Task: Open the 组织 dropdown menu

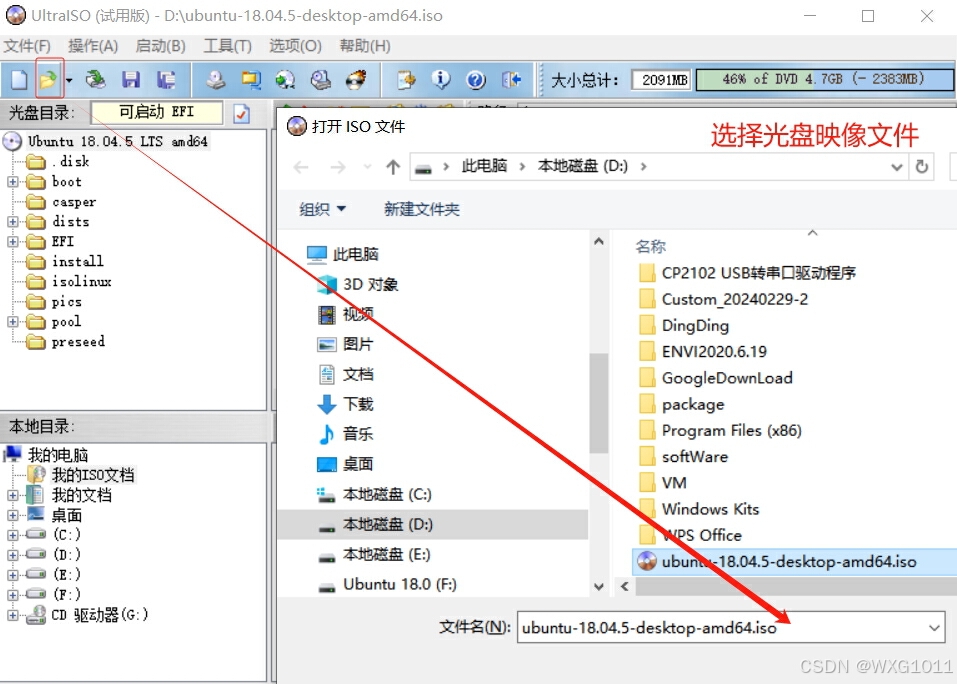Action: click(x=322, y=209)
